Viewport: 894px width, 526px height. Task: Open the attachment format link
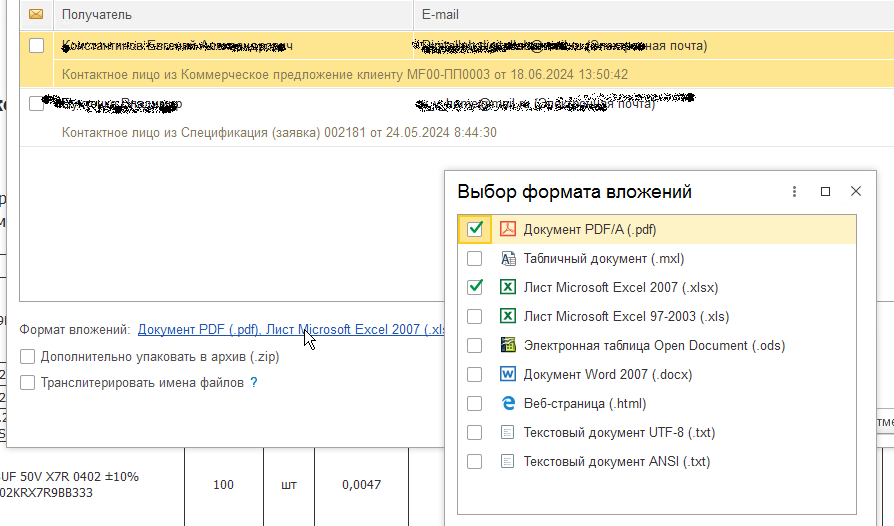click(290, 329)
